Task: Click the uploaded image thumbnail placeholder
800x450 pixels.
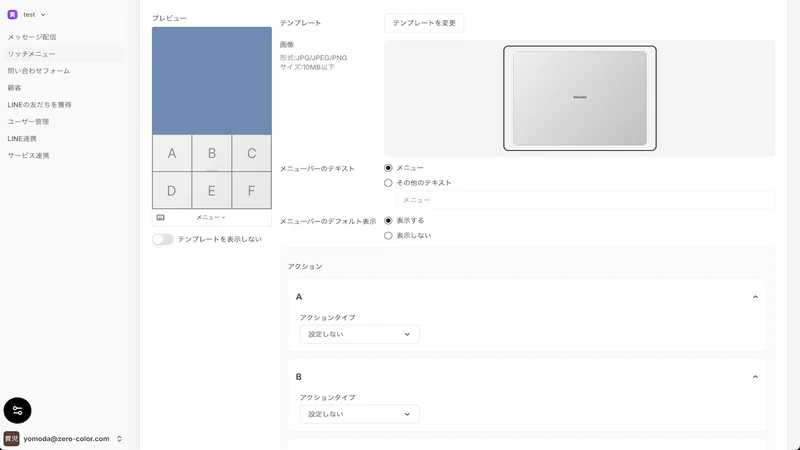Action: [580, 98]
